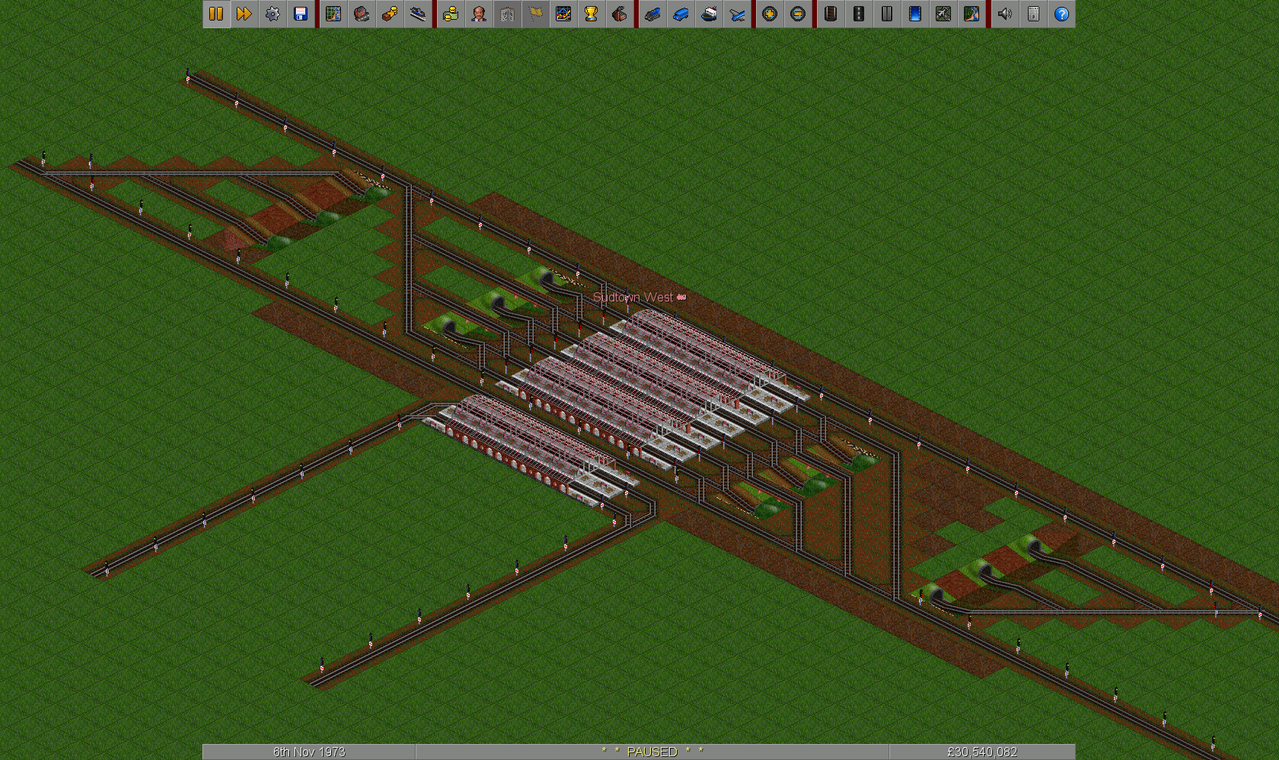Open the sound and music speaker icon

pos(1004,14)
